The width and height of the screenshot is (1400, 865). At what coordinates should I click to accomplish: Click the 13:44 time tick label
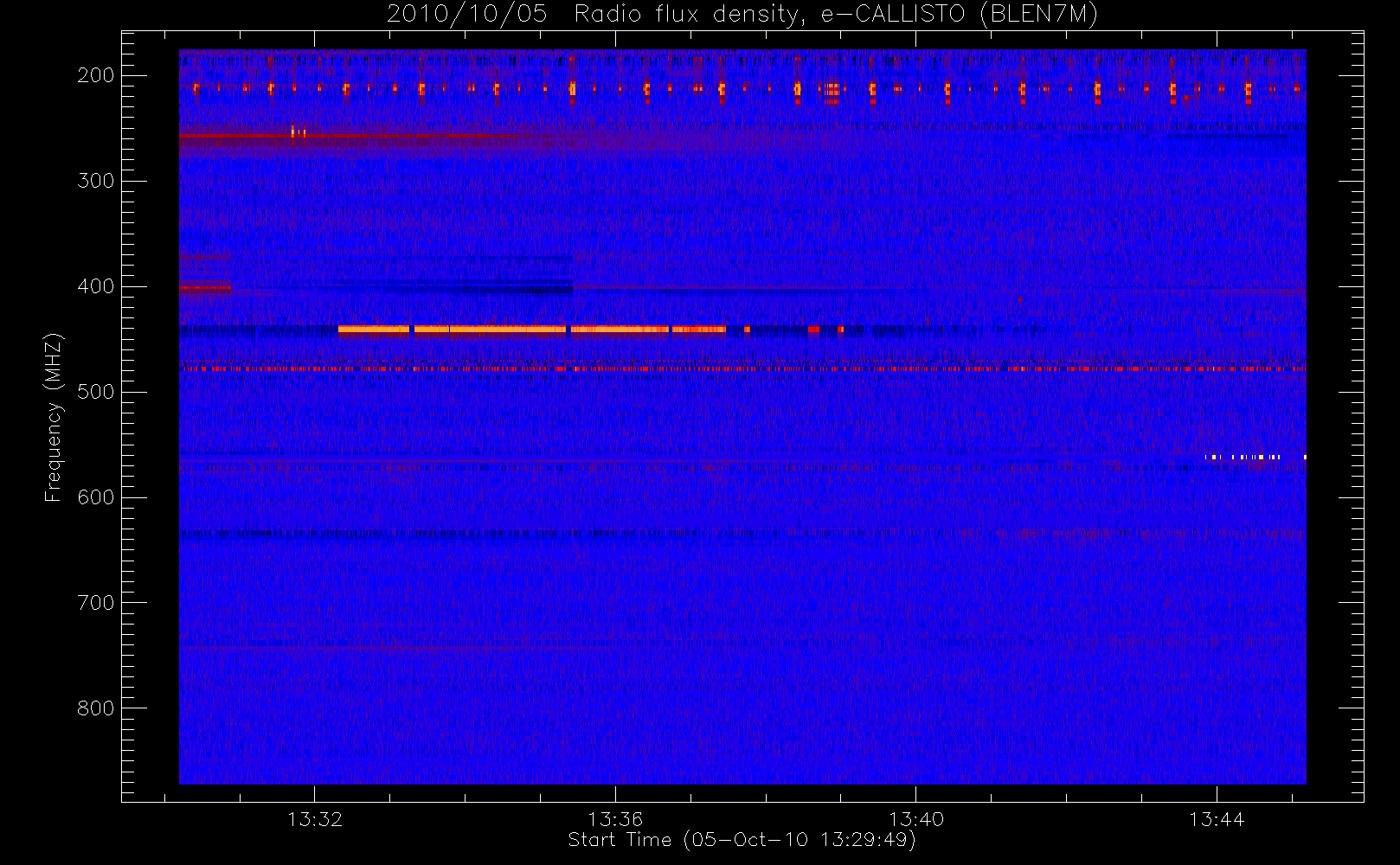click(x=1217, y=819)
